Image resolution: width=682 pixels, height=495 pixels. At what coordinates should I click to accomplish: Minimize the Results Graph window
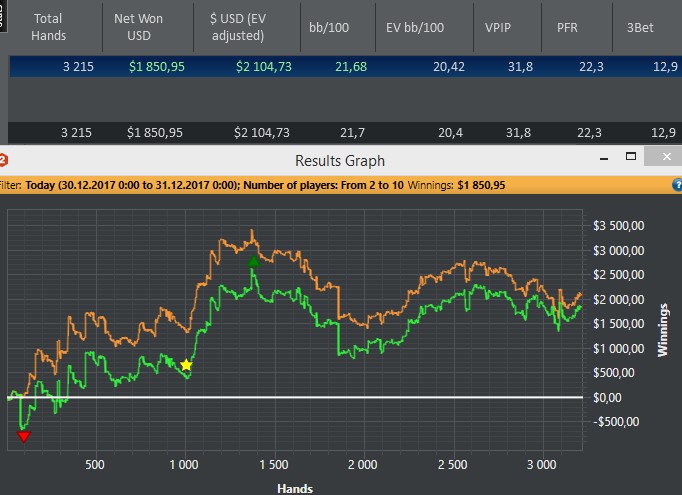(x=604, y=157)
